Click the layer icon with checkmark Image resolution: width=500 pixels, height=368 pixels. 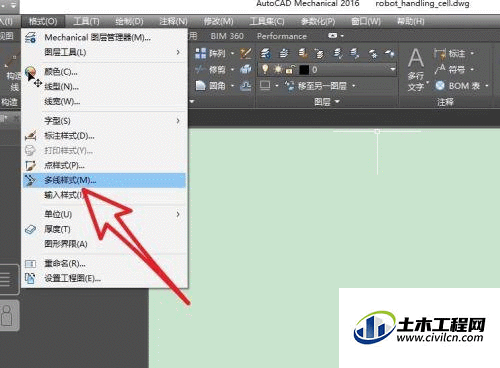click(x=337, y=53)
